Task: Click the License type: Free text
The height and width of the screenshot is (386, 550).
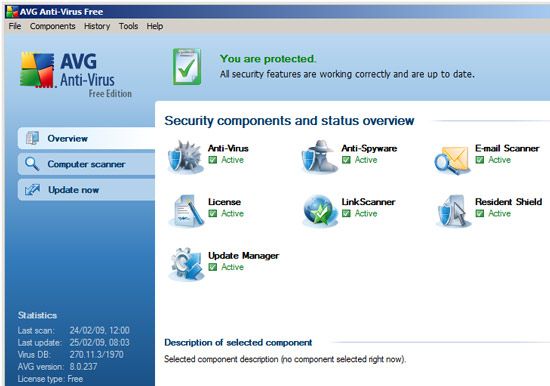Action: (x=51, y=379)
